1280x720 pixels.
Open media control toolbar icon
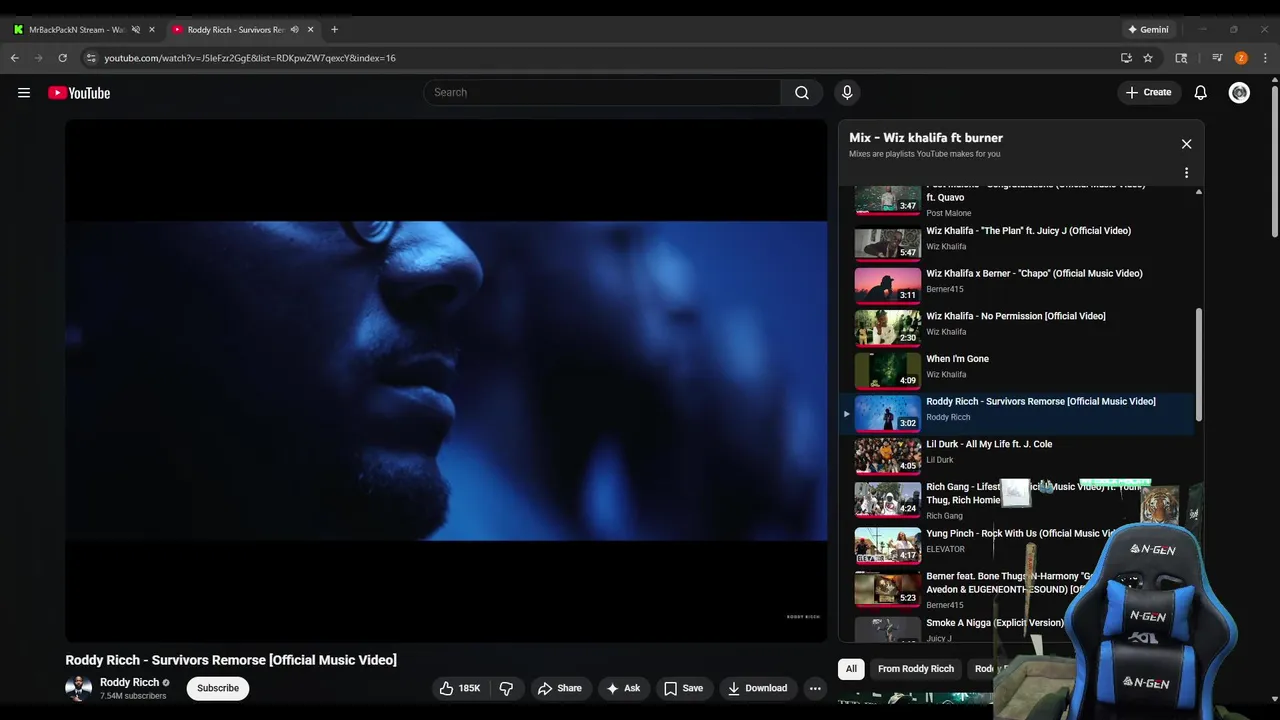tap(1217, 58)
